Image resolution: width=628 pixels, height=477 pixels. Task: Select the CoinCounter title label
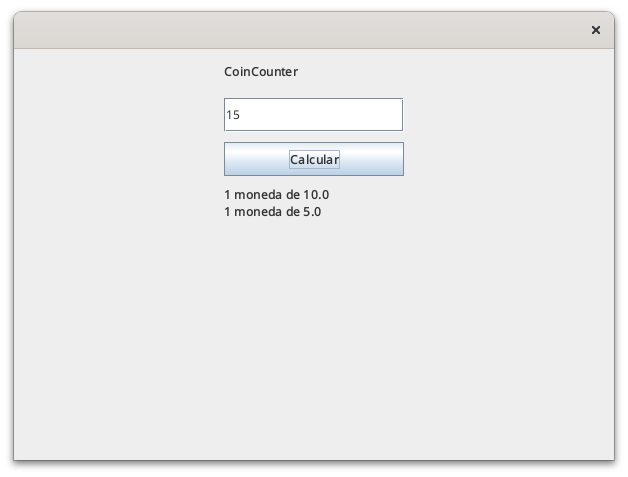tap(261, 72)
